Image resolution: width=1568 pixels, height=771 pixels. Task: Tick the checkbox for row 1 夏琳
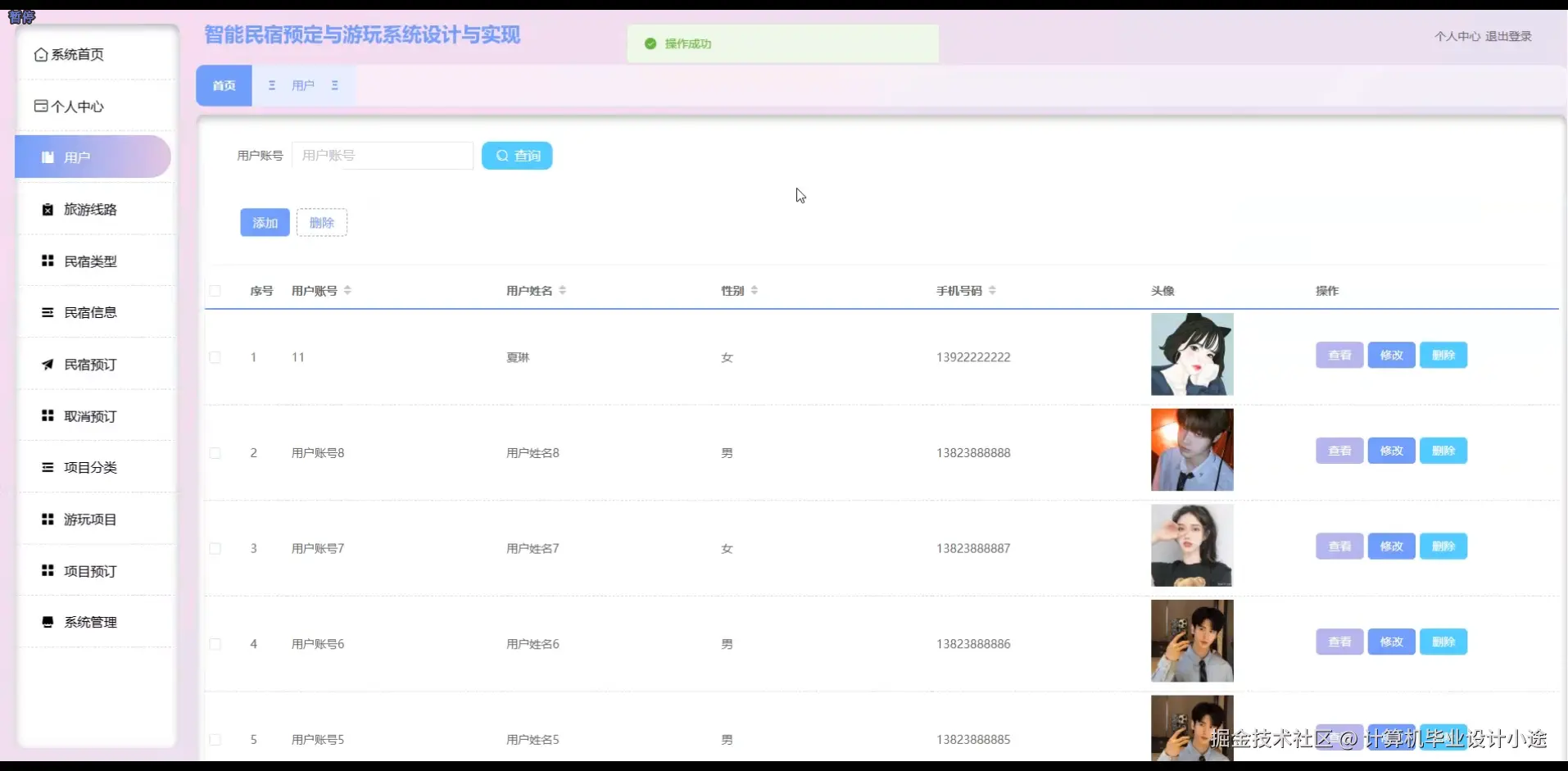tap(215, 357)
